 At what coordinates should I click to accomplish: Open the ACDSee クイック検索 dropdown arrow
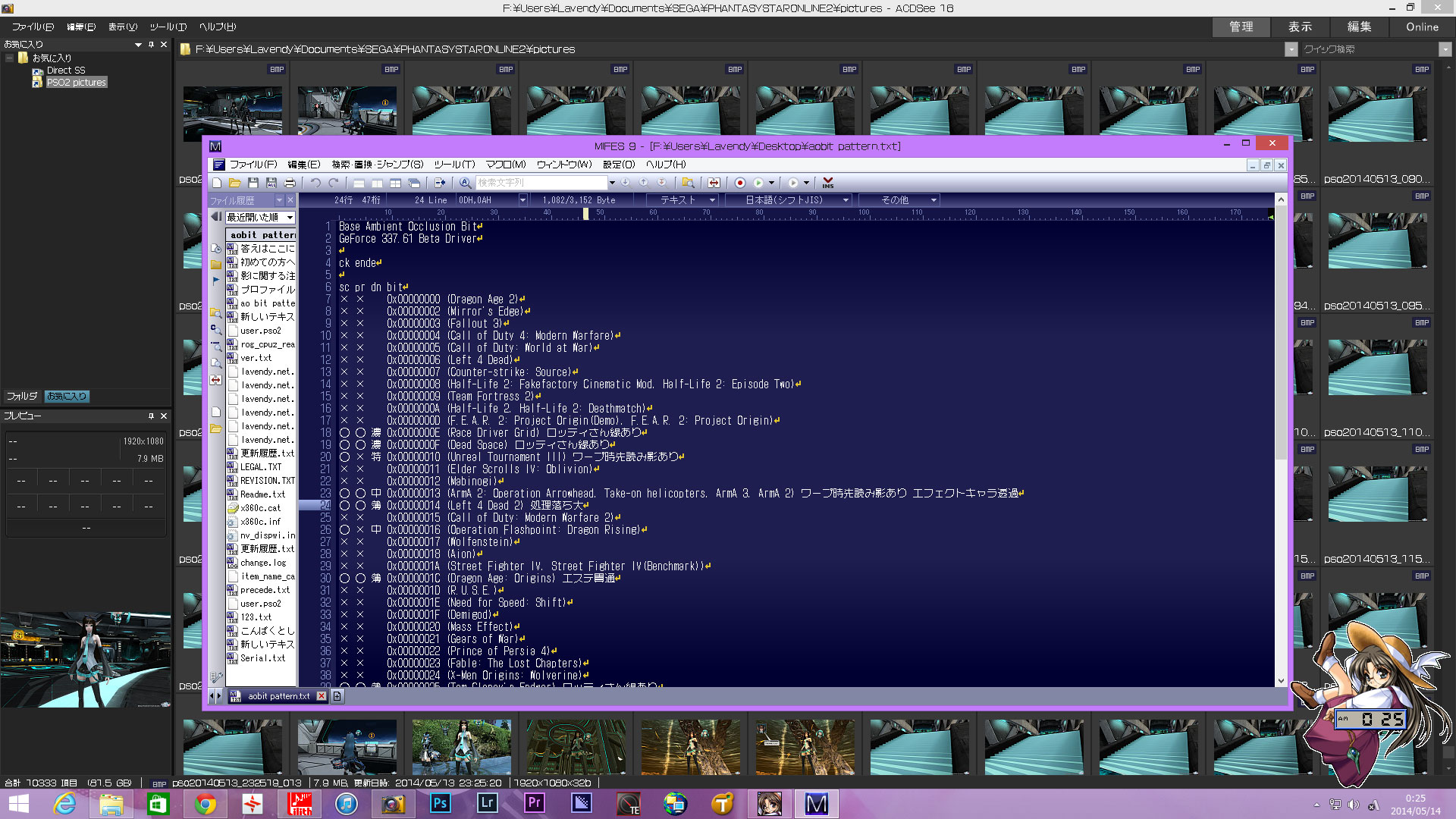coord(1445,49)
